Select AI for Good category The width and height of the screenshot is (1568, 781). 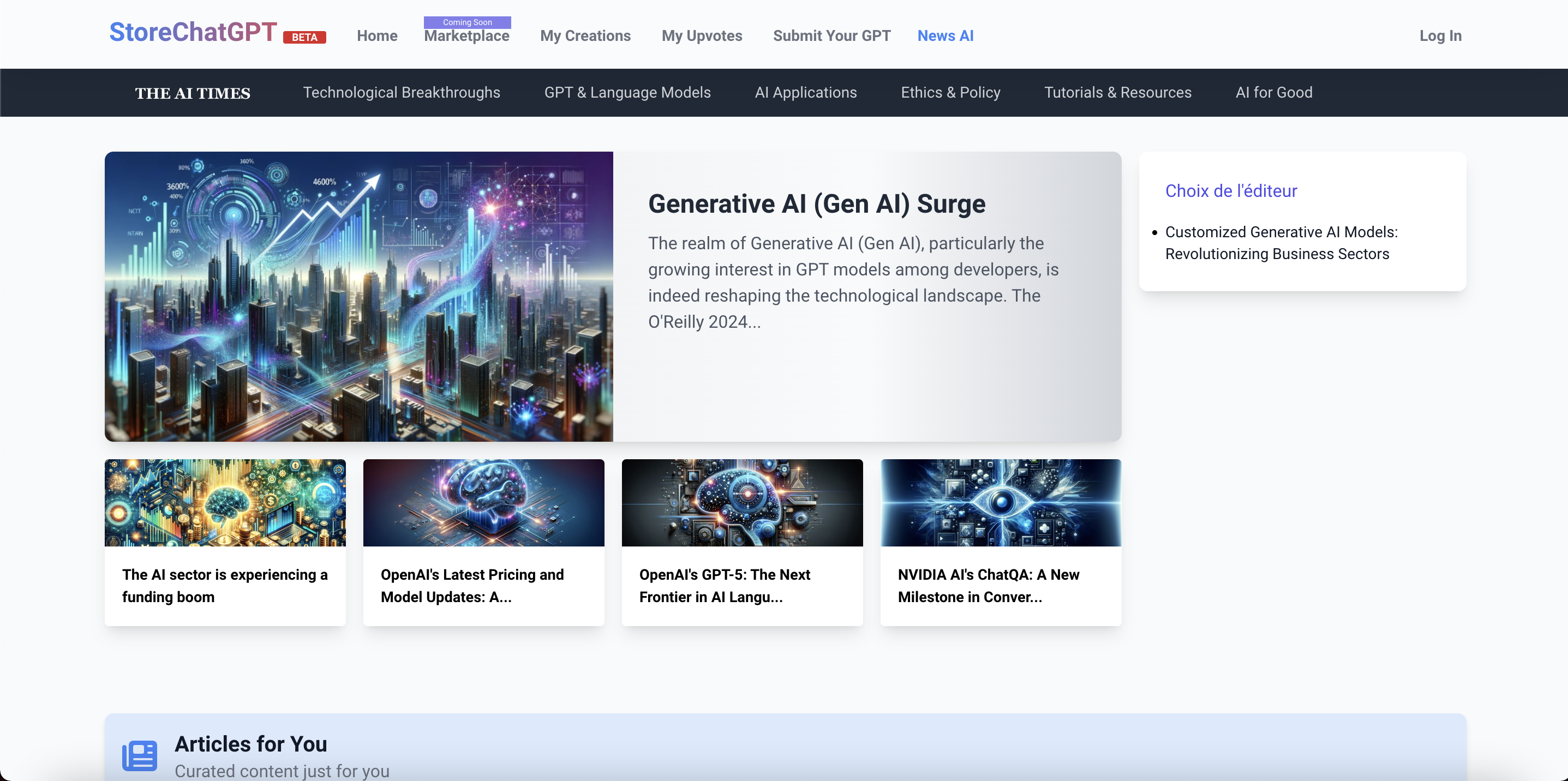[x=1273, y=93]
